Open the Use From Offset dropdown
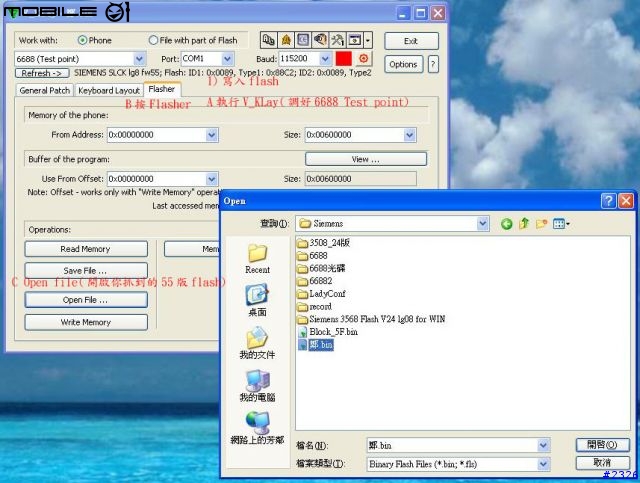The image size is (640, 483). (x=211, y=179)
